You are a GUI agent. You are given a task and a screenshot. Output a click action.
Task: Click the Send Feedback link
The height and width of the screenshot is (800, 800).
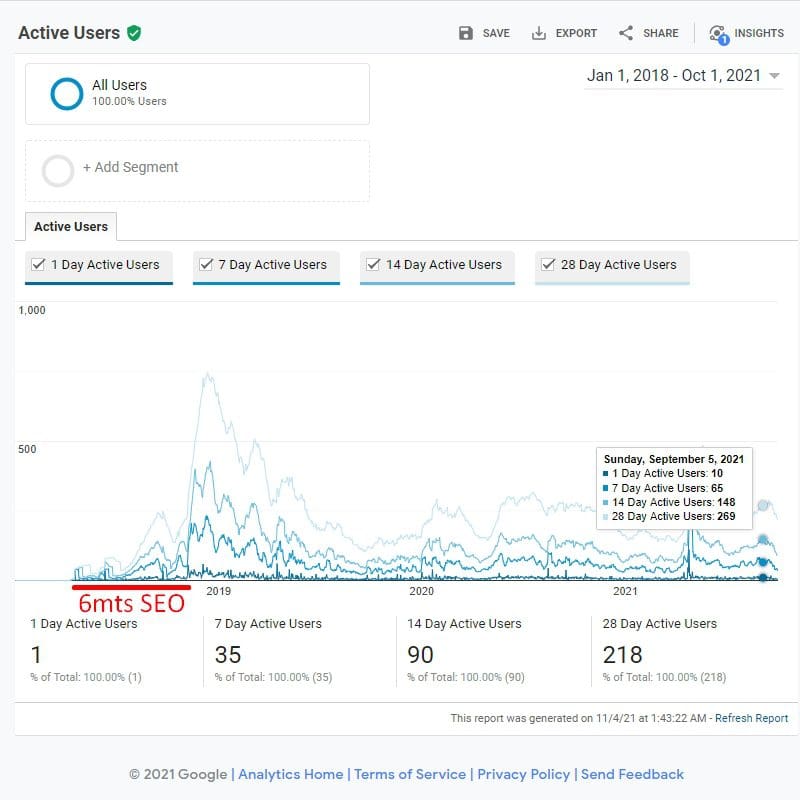pyautogui.click(x=632, y=774)
